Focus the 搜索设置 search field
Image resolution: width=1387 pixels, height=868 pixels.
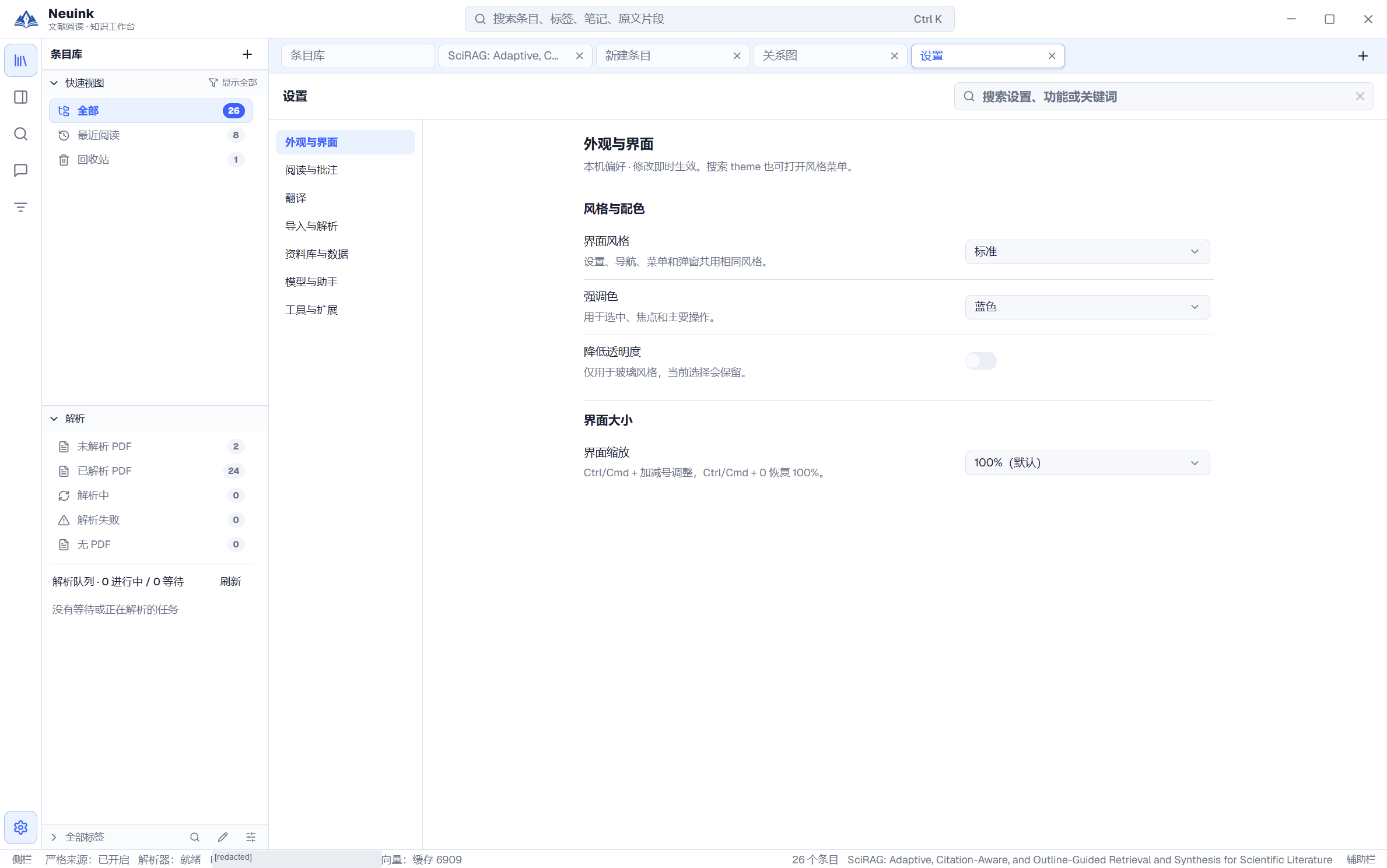(x=1164, y=96)
